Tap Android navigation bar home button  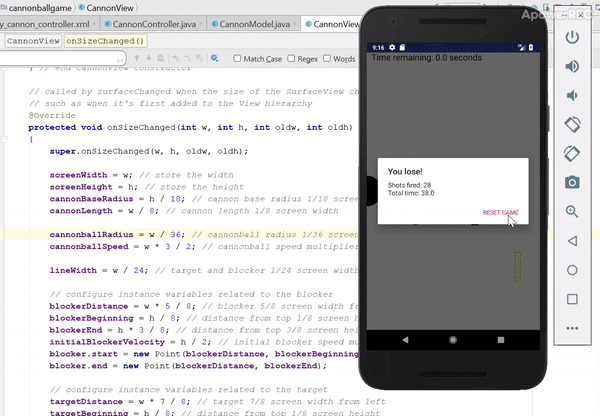click(x=453, y=339)
